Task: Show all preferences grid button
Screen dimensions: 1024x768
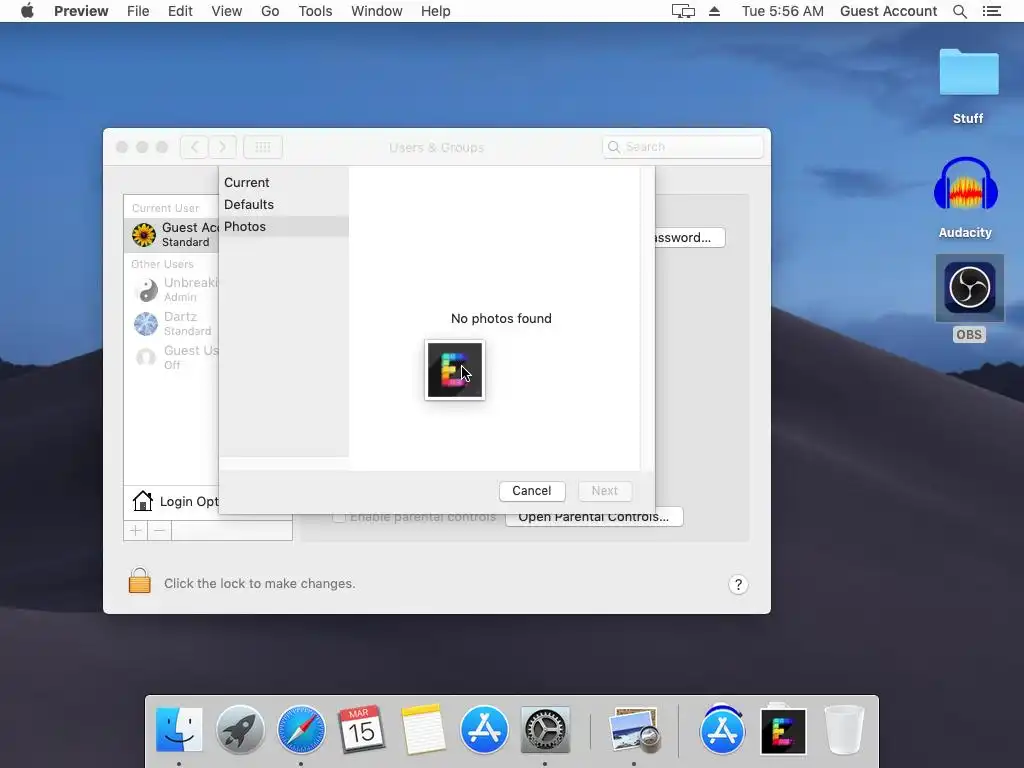Action: pyautogui.click(x=263, y=147)
